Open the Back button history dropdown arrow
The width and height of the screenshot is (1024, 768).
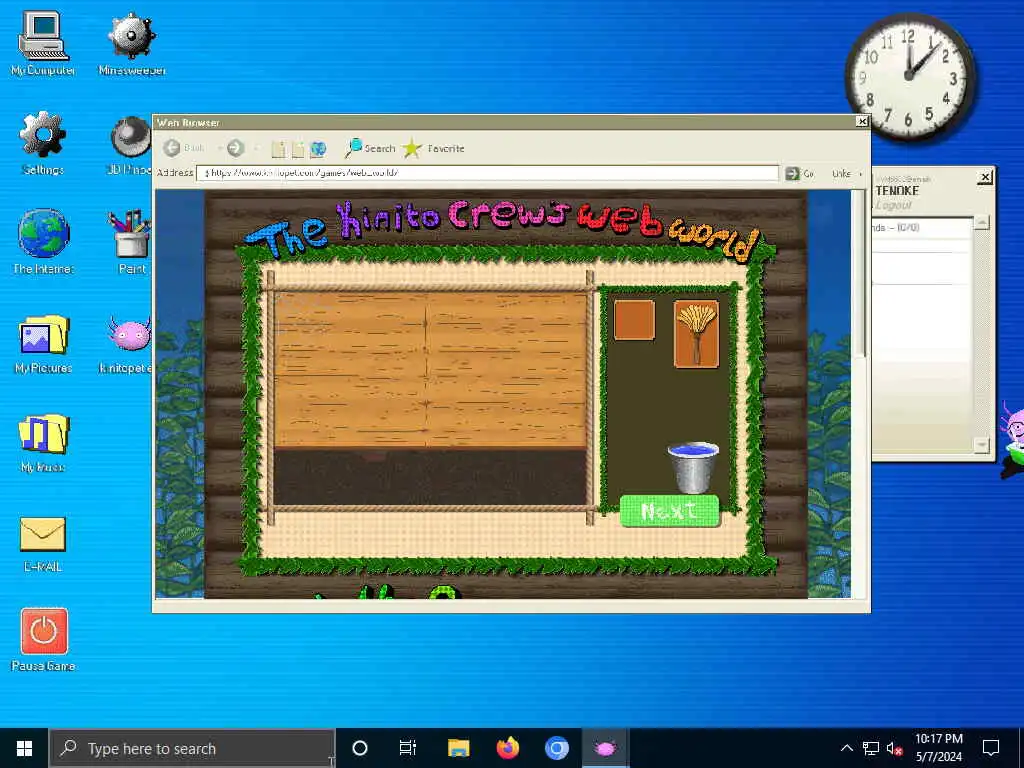click(x=219, y=149)
